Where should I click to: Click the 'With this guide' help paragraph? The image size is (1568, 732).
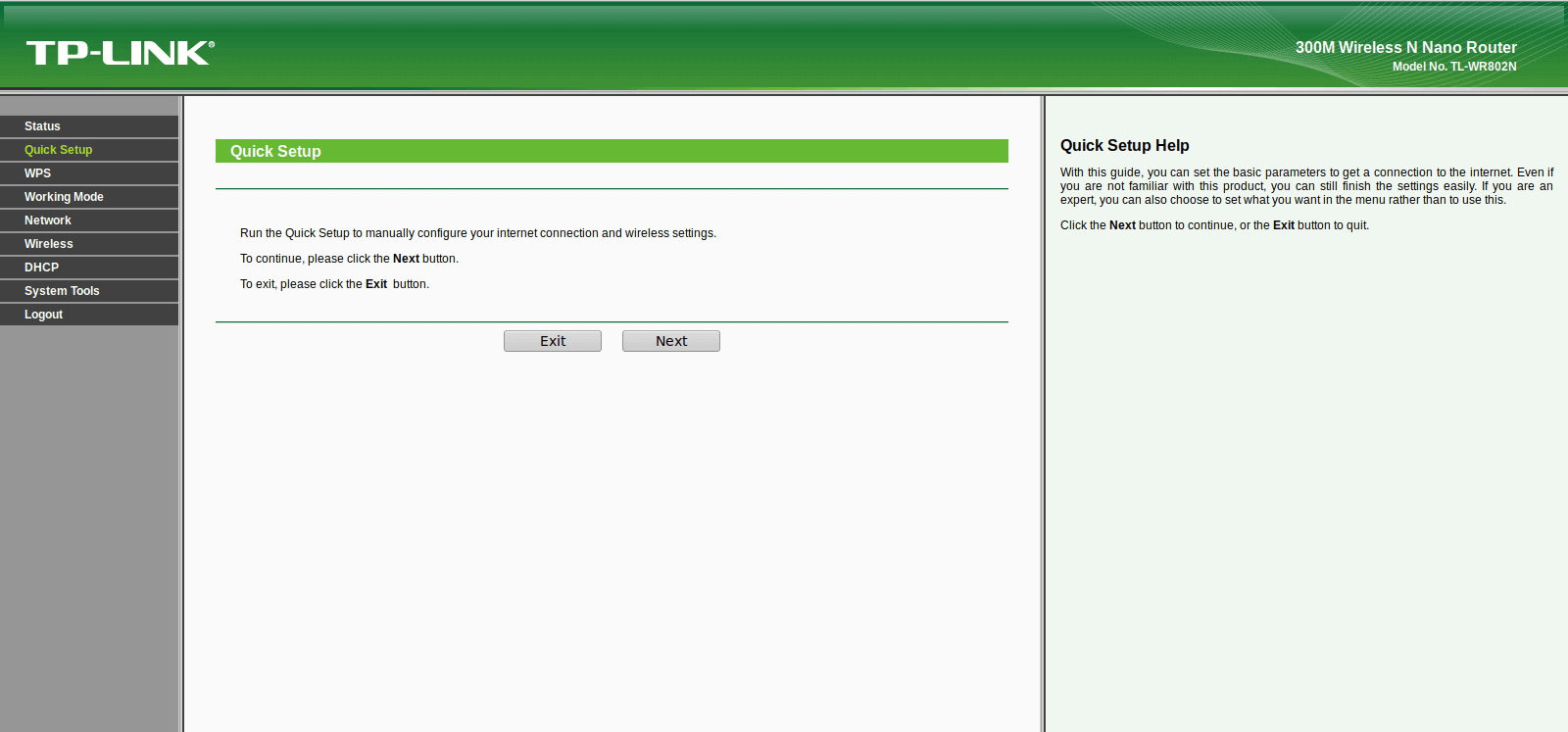click(x=1306, y=186)
